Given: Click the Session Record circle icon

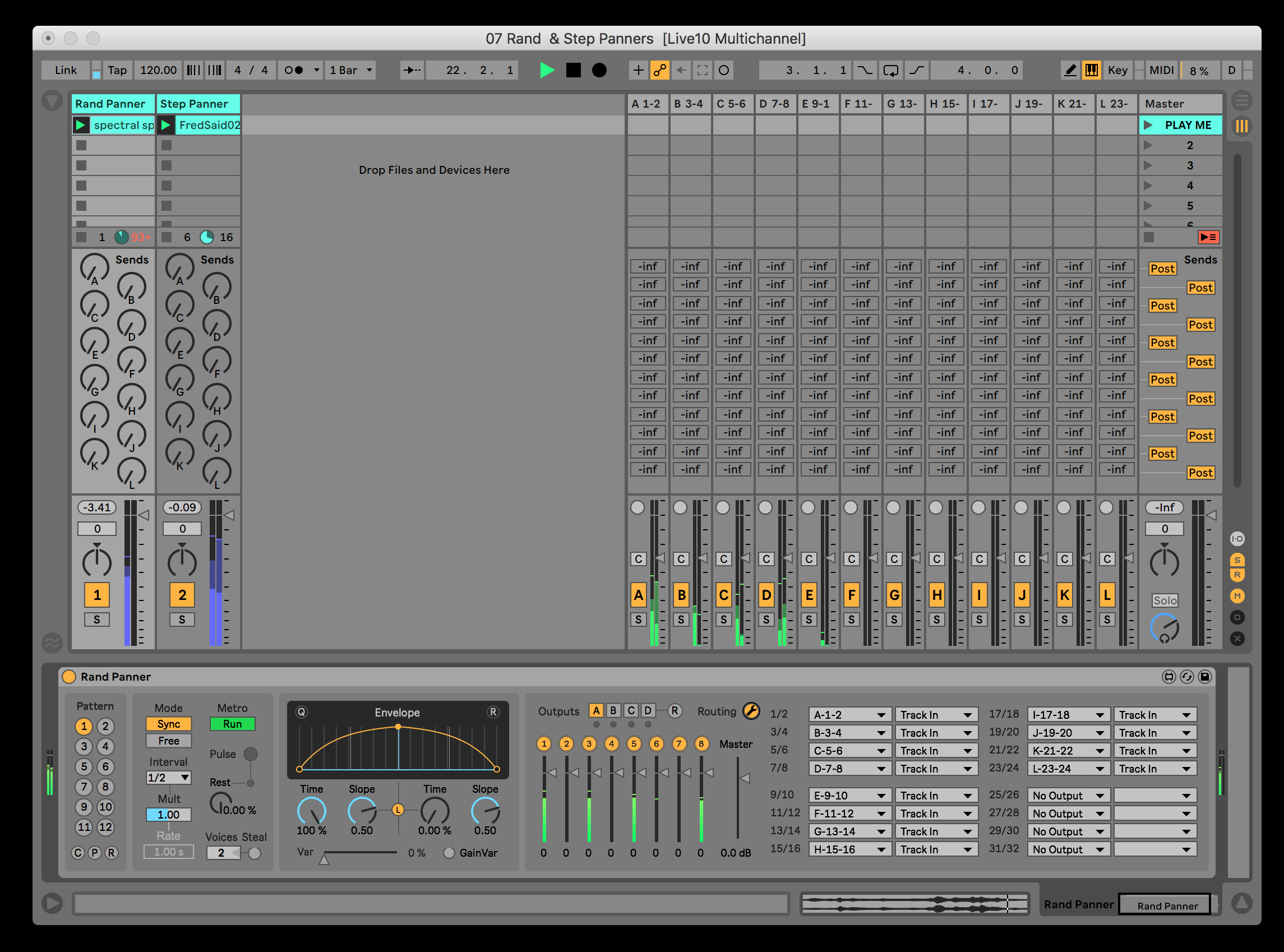Looking at the screenshot, I should tap(724, 70).
